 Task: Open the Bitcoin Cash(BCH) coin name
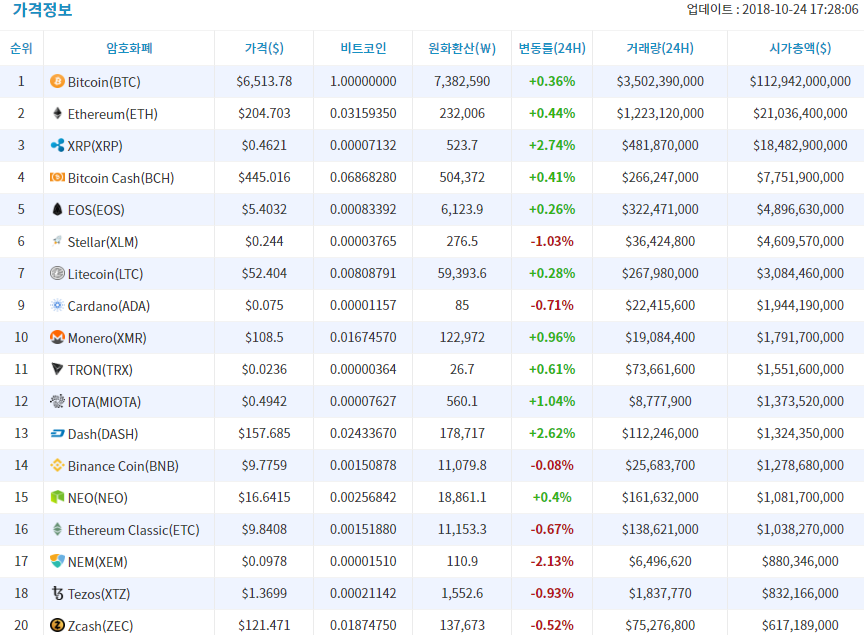point(121,178)
